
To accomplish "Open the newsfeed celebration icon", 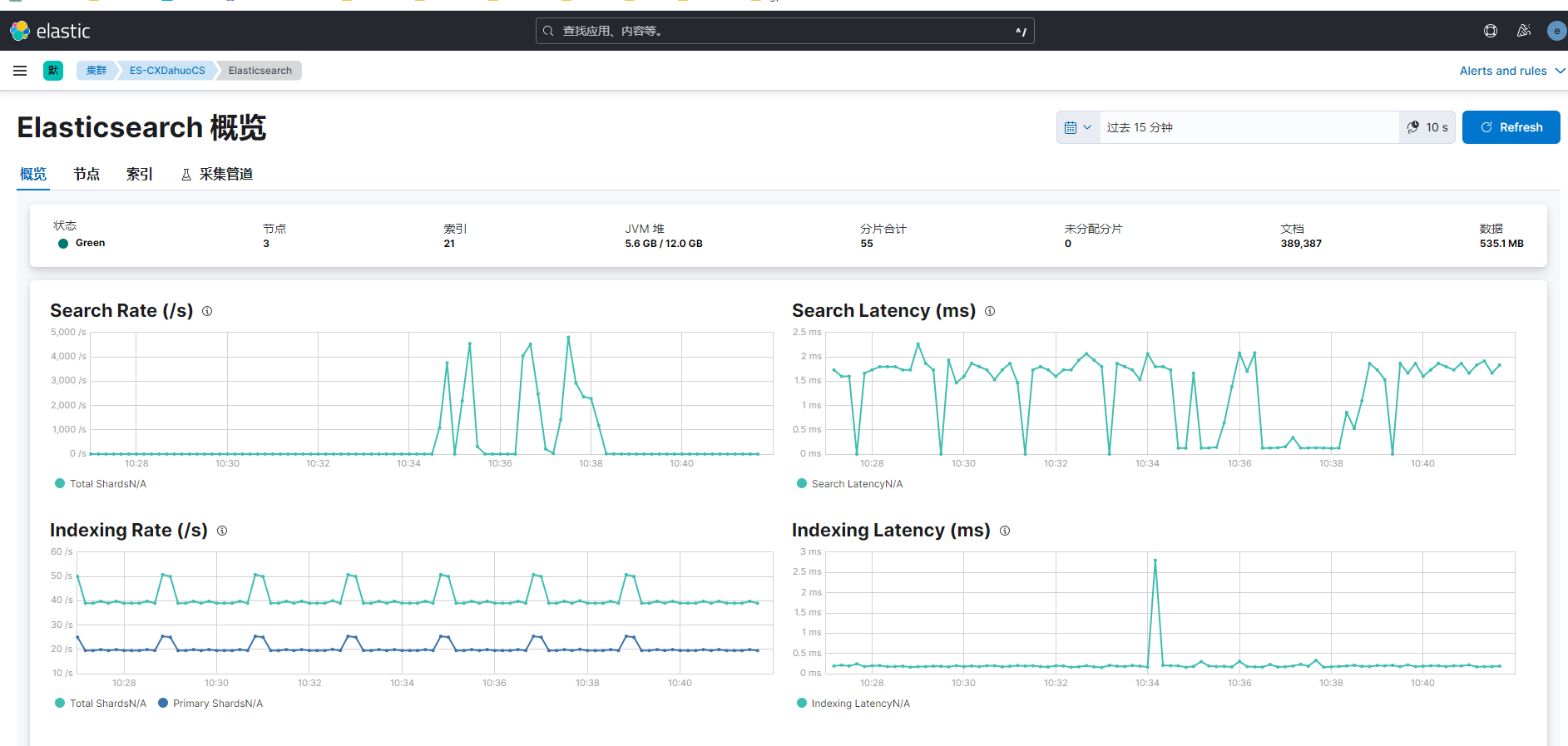I will click(1524, 31).
